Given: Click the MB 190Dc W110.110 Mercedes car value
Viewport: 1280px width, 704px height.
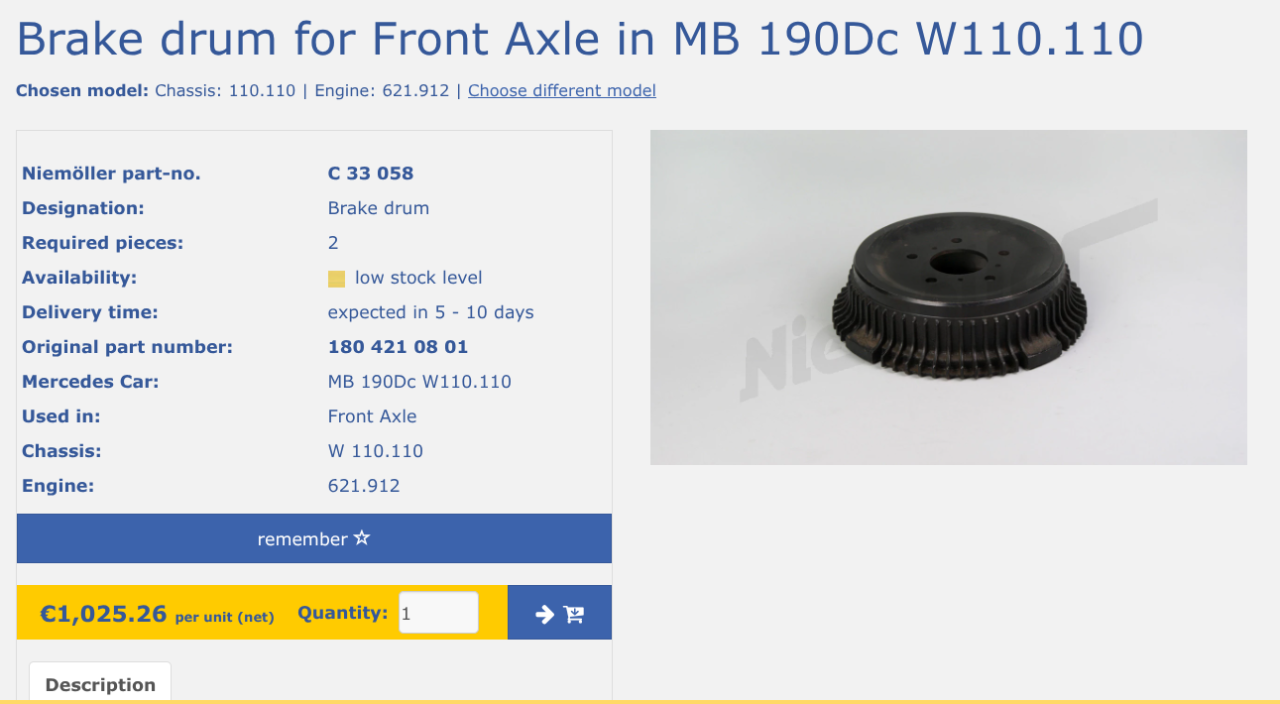Looking at the screenshot, I should coord(420,382).
